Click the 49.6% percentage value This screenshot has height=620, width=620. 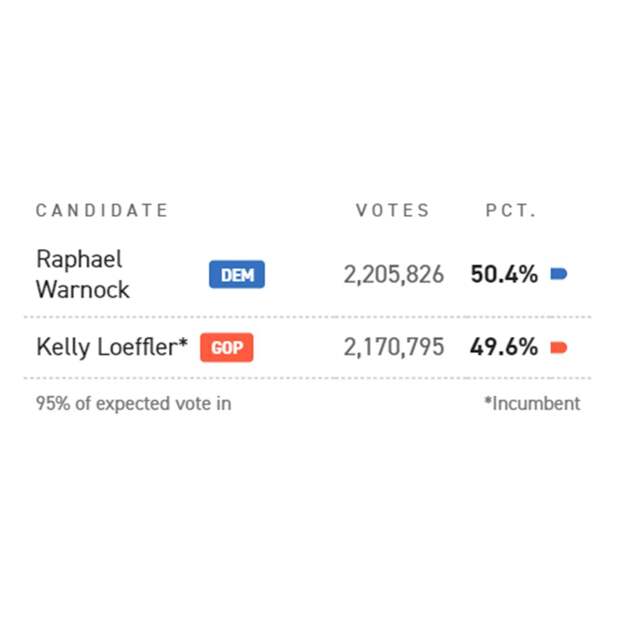[504, 347]
